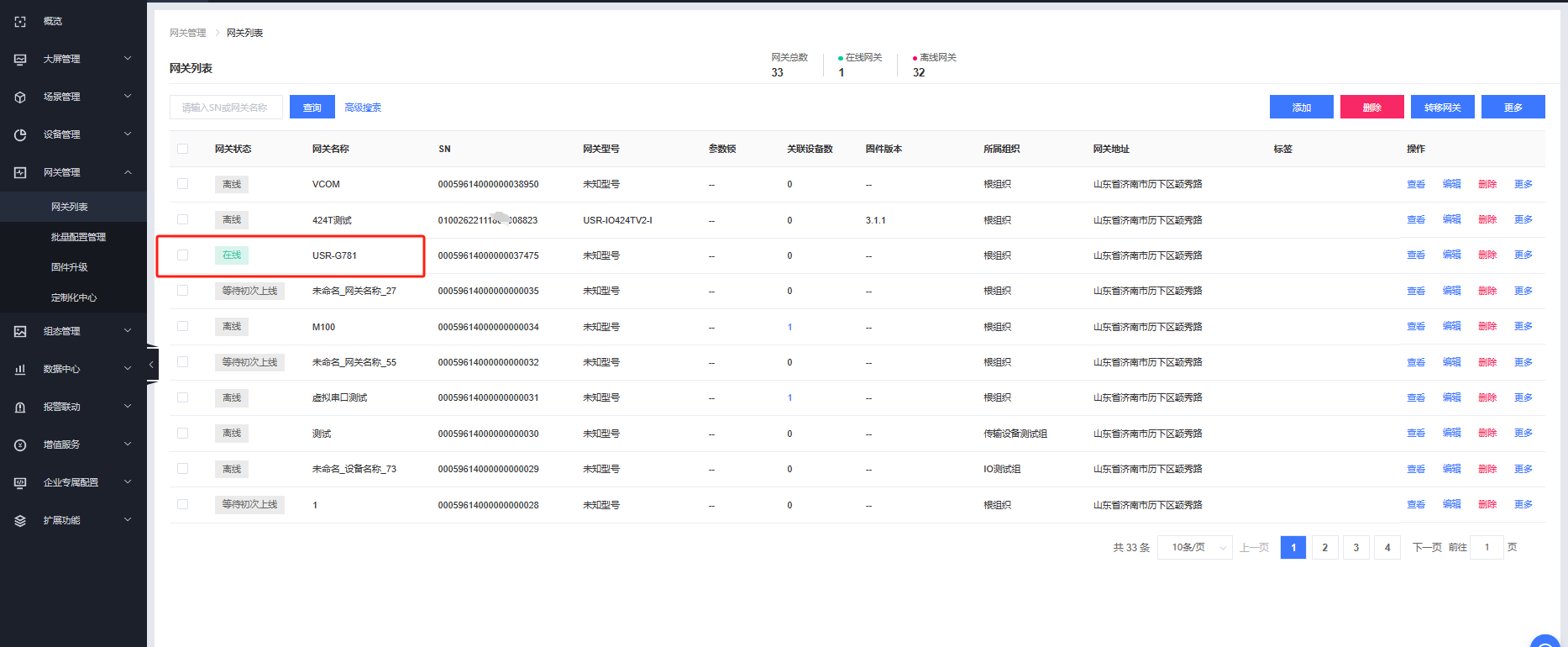This screenshot has height=647, width=1568.
Task: Tick the checkbox for the VCOM gateway row
Action: click(182, 184)
